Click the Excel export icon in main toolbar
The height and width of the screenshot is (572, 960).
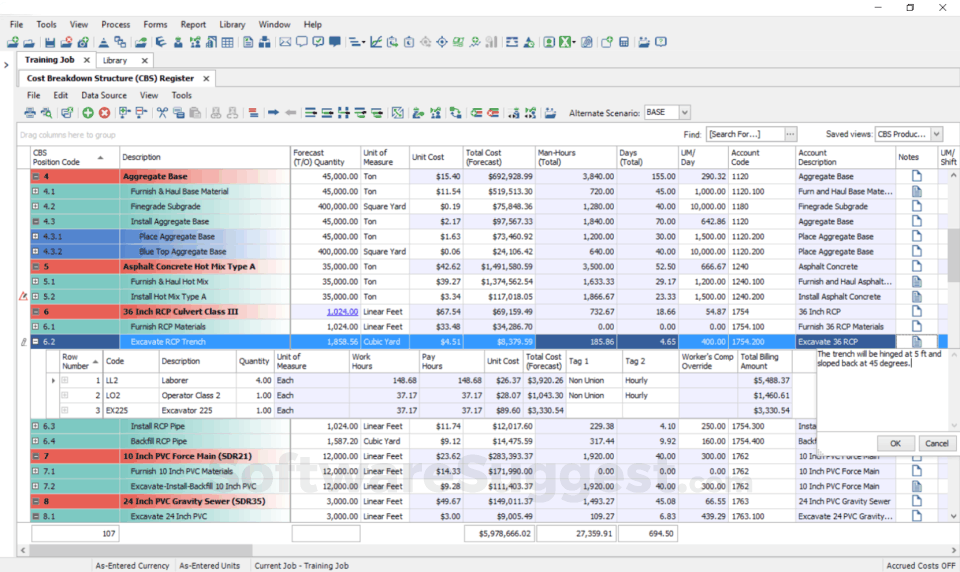tap(566, 42)
